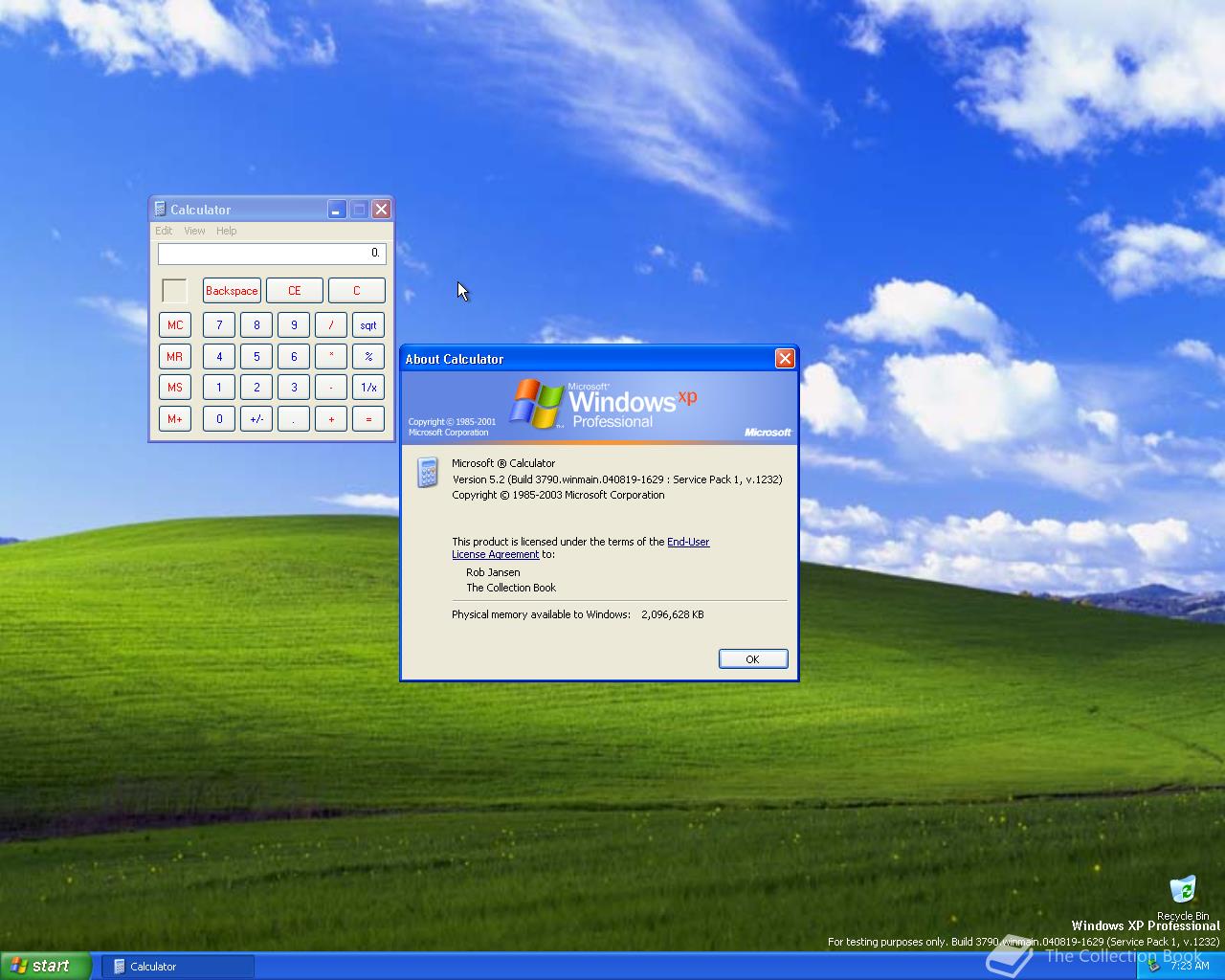
Task: Click digit 4 on Calculator
Action: pos(219,357)
